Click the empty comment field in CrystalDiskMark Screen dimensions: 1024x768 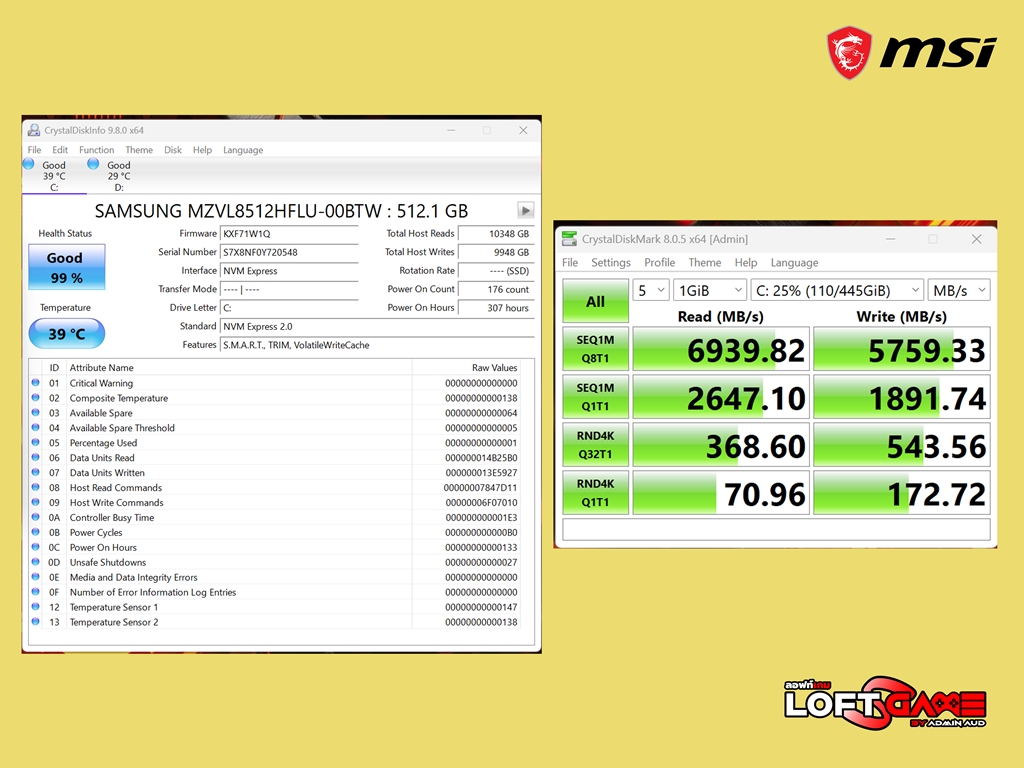(776, 529)
